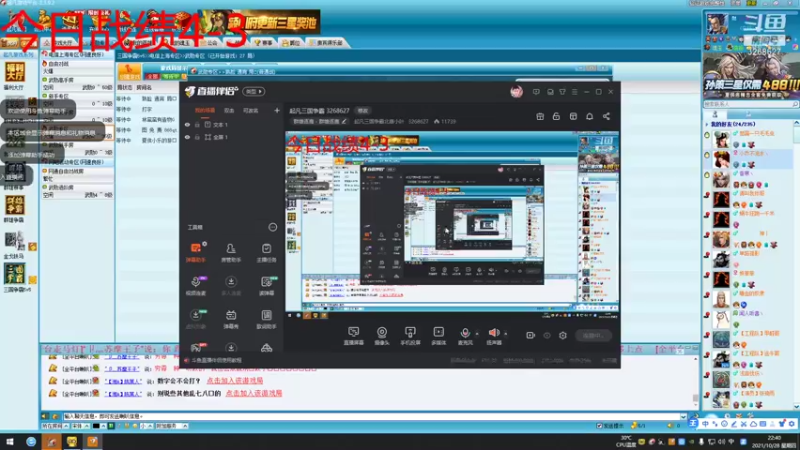Click the lock icon in the stream header
This screenshot has height=450, width=800.
coord(556,116)
